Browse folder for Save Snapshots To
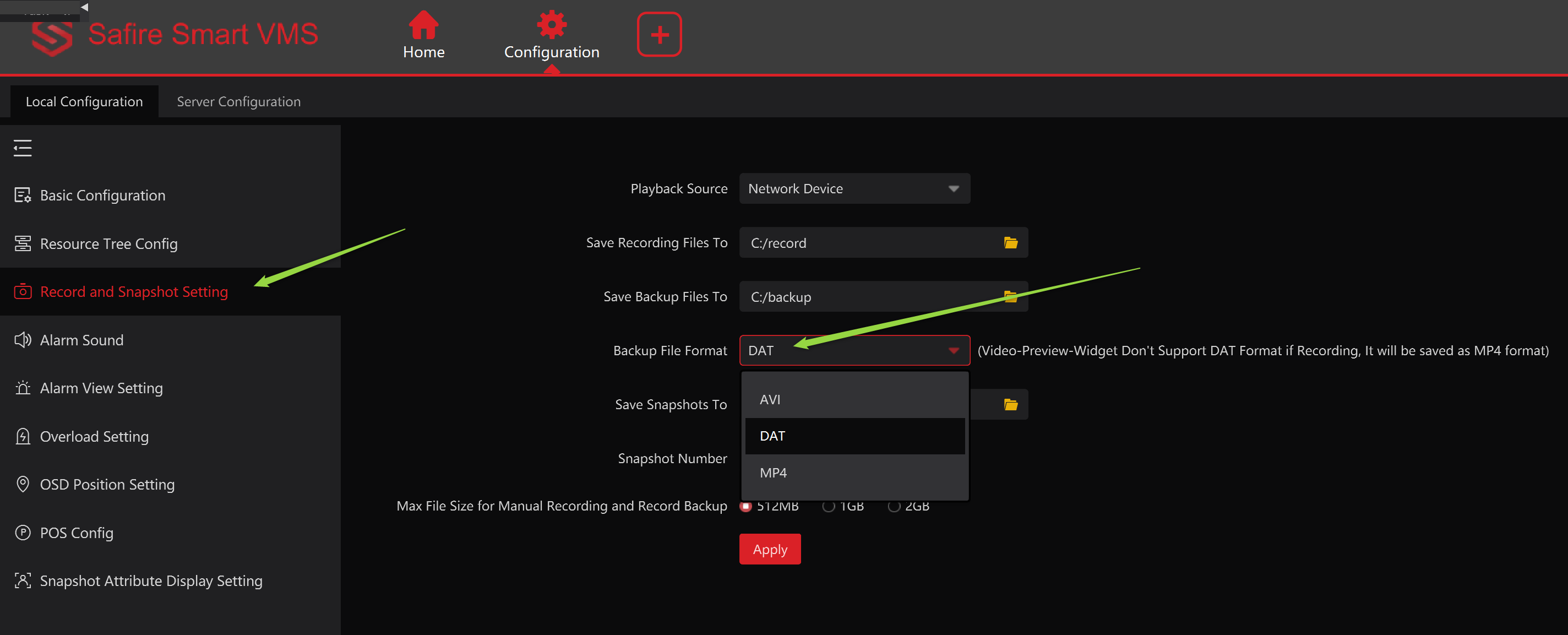The width and height of the screenshot is (1568, 635). pos(1010,405)
